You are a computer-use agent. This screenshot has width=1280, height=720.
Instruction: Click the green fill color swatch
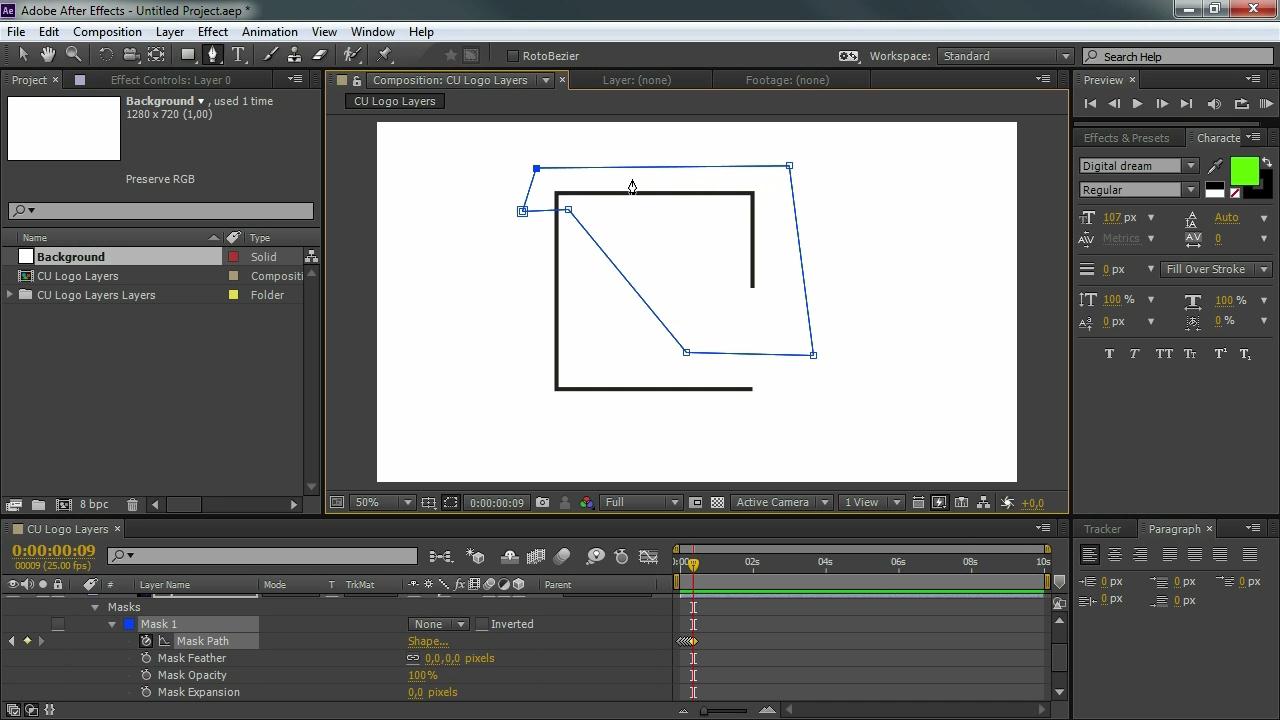coord(1244,172)
